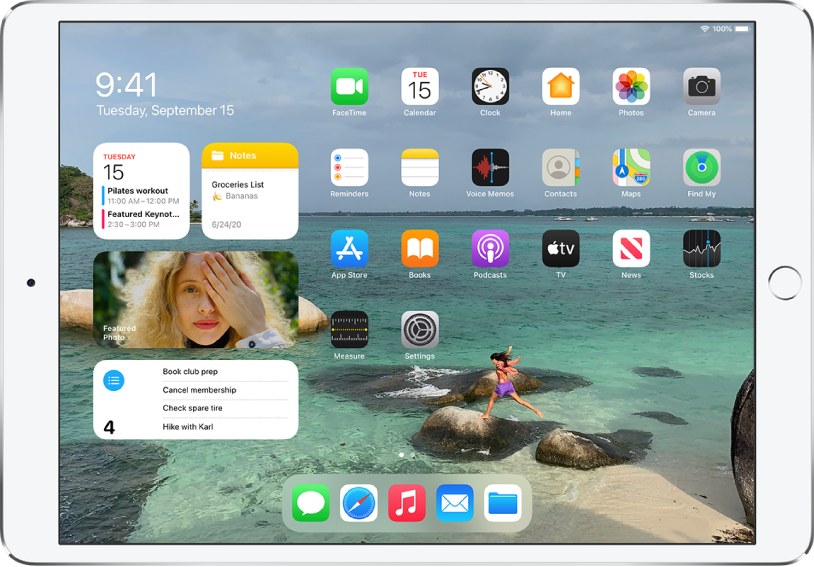Open the Contacts app

point(561,167)
